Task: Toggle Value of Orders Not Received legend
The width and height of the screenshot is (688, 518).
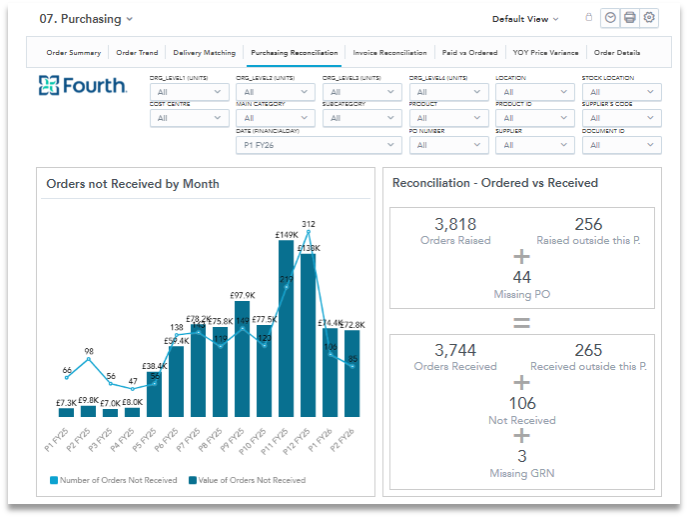Action: (247, 480)
